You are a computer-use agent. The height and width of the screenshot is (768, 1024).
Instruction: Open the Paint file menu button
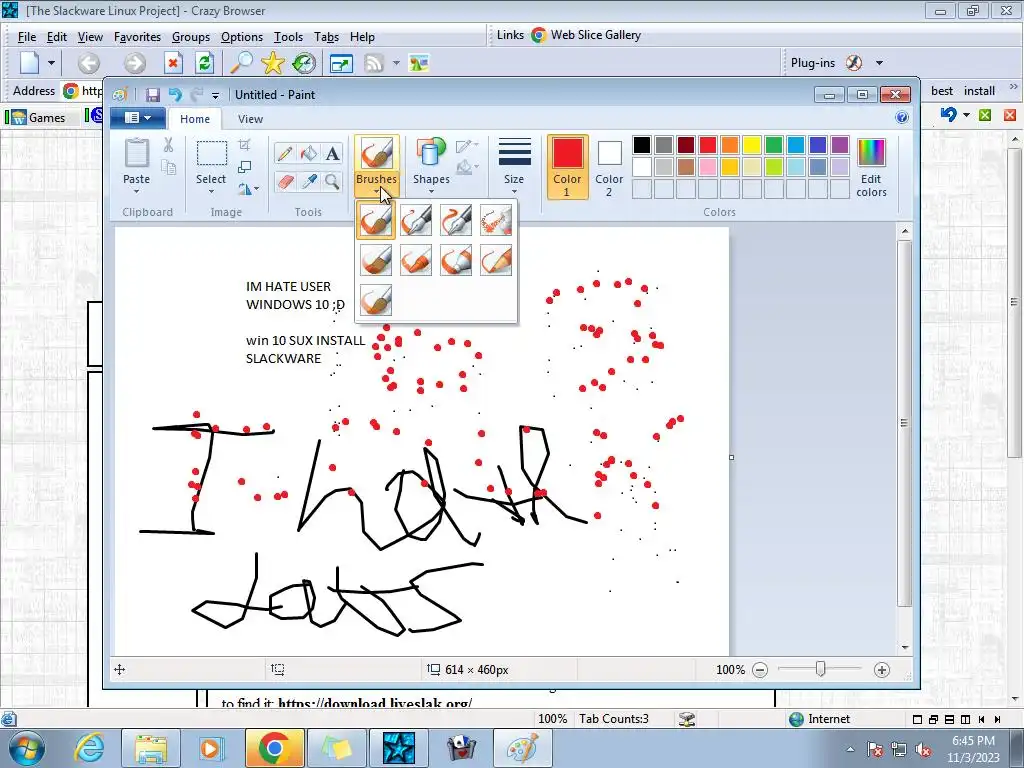tap(137, 118)
